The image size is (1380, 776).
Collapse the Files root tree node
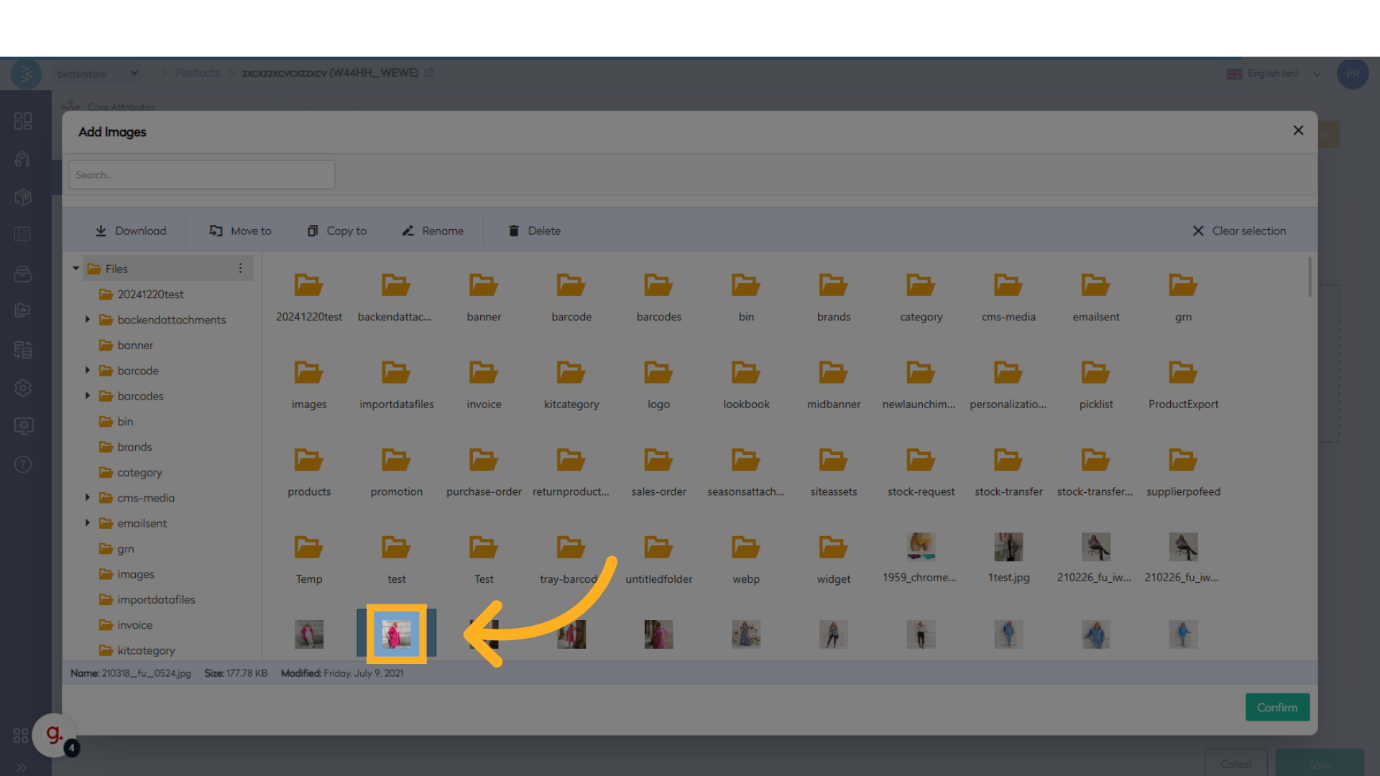pyautogui.click(x=76, y=268)
